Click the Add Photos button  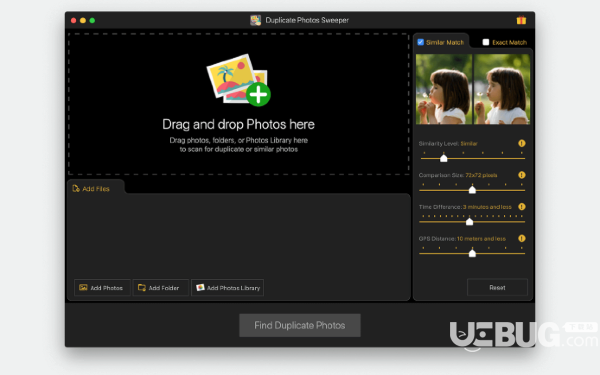tap(102, 288)
